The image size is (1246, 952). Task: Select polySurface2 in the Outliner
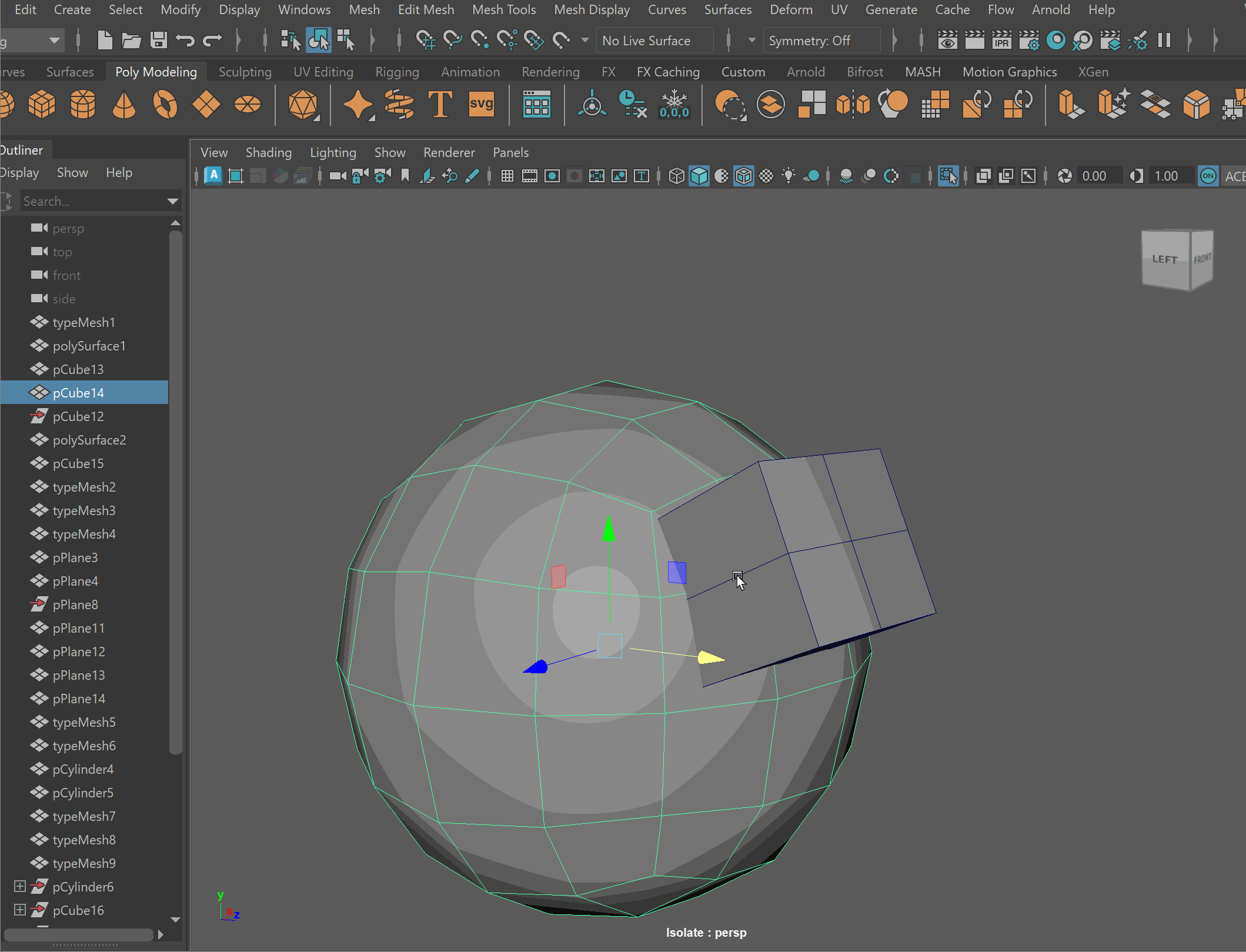[x=89, y=440]
